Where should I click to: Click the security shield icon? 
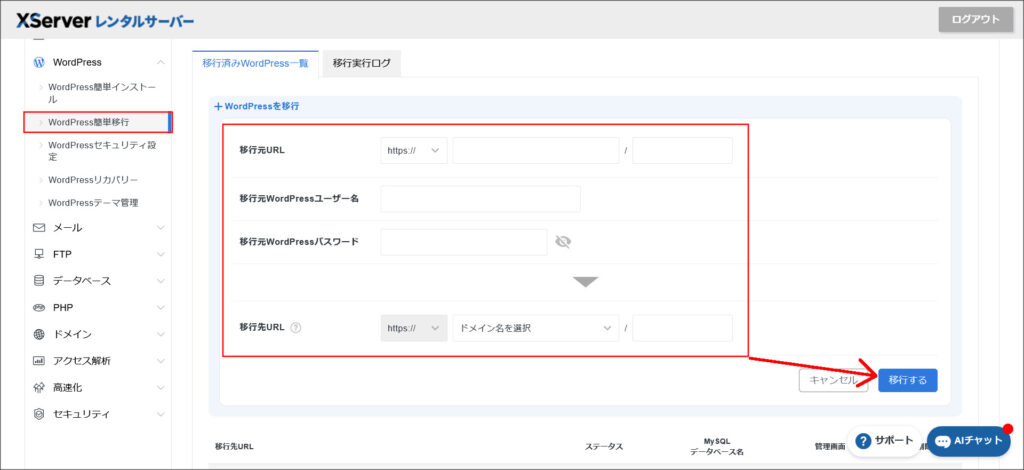coord(39,414)
